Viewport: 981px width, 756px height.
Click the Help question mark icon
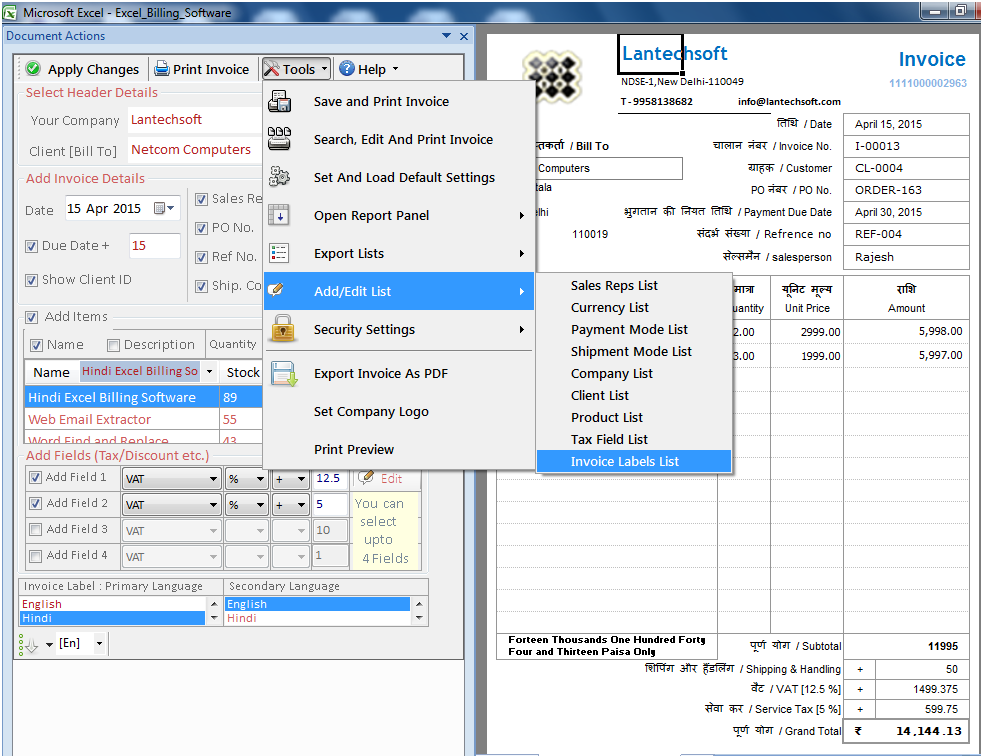pos(347,69)
